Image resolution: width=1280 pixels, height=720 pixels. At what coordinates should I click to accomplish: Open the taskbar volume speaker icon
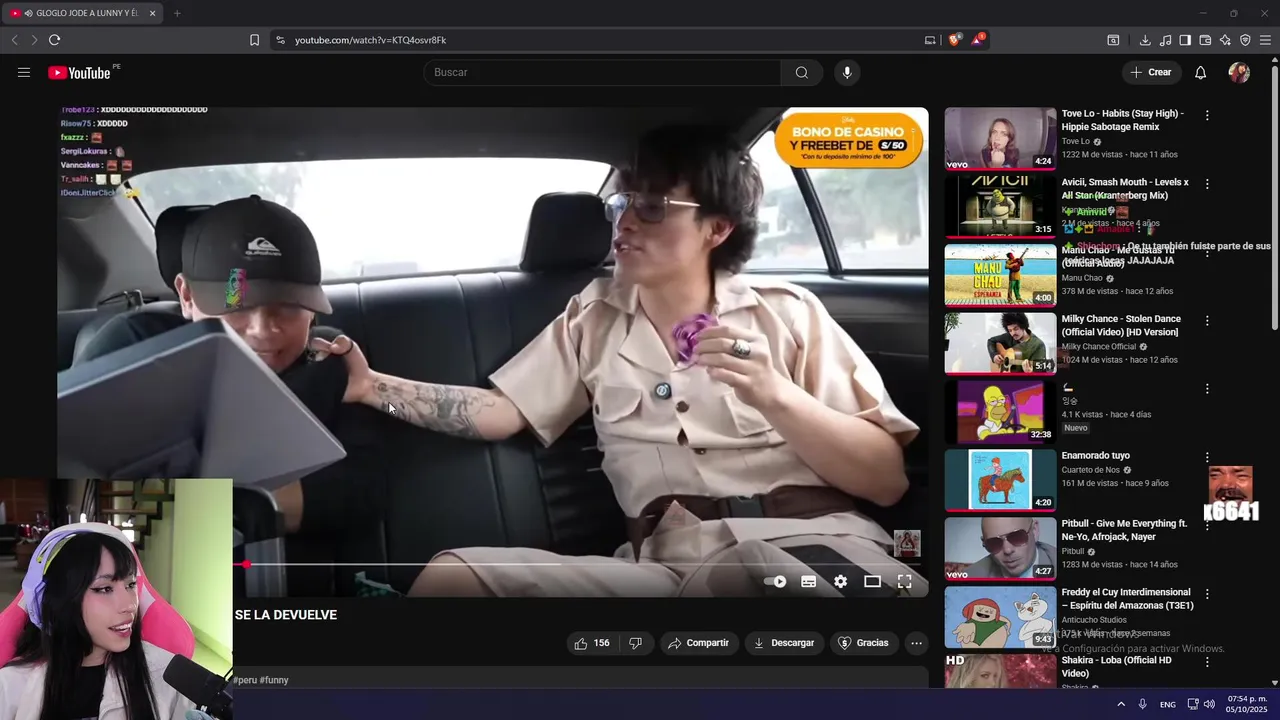[x=1209, y=704]
